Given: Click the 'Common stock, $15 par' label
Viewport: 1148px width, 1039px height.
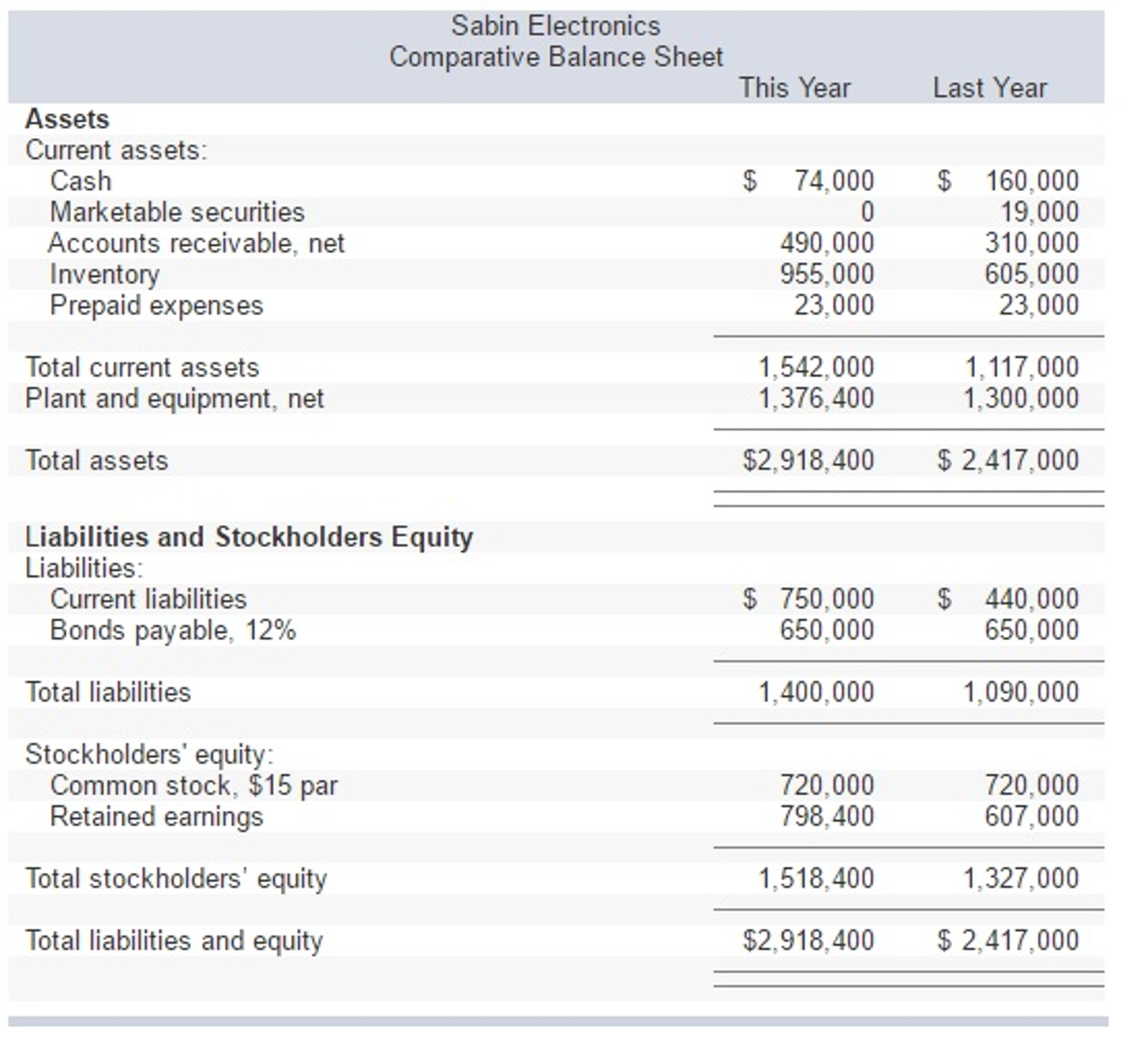Looking at the screenshot, I should (194, 786).
